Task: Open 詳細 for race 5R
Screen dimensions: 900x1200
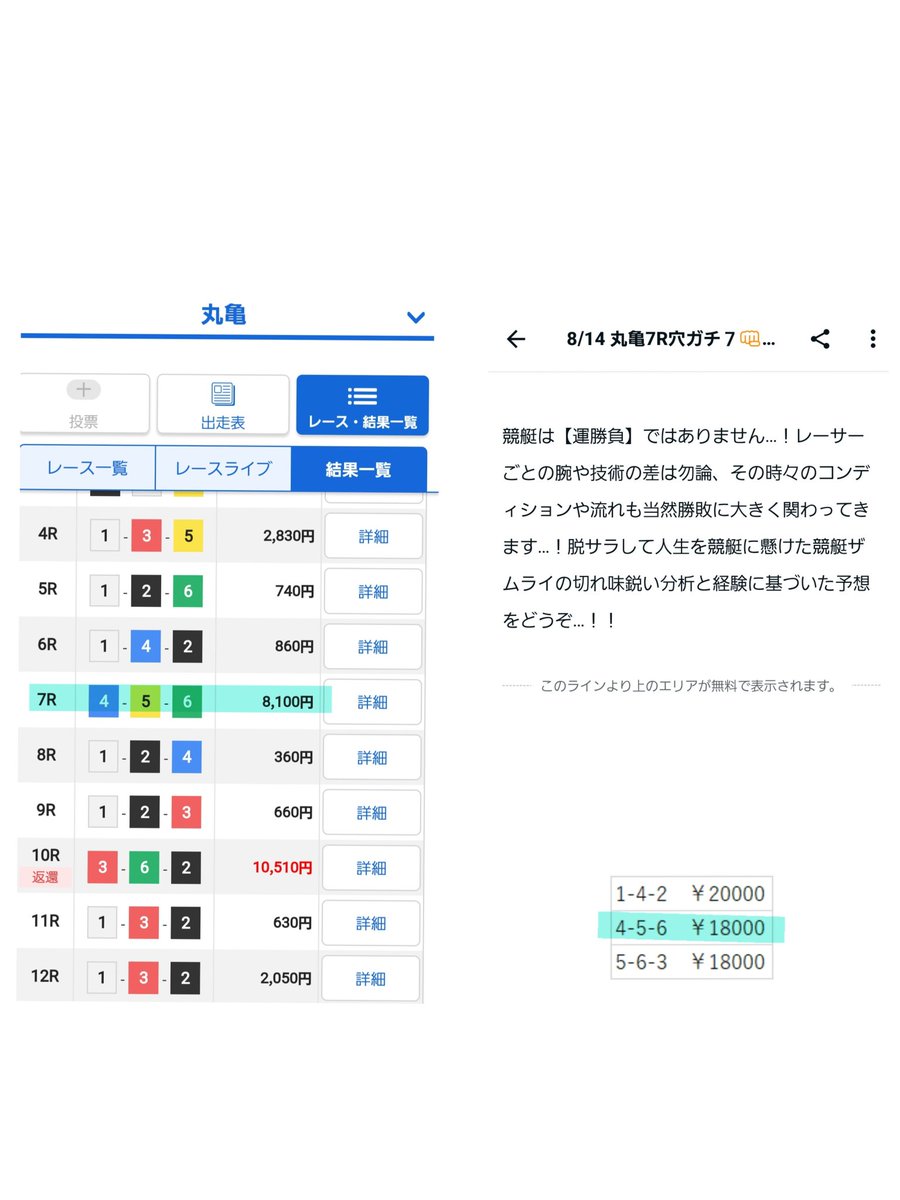Action: click(x=373, y=592)
